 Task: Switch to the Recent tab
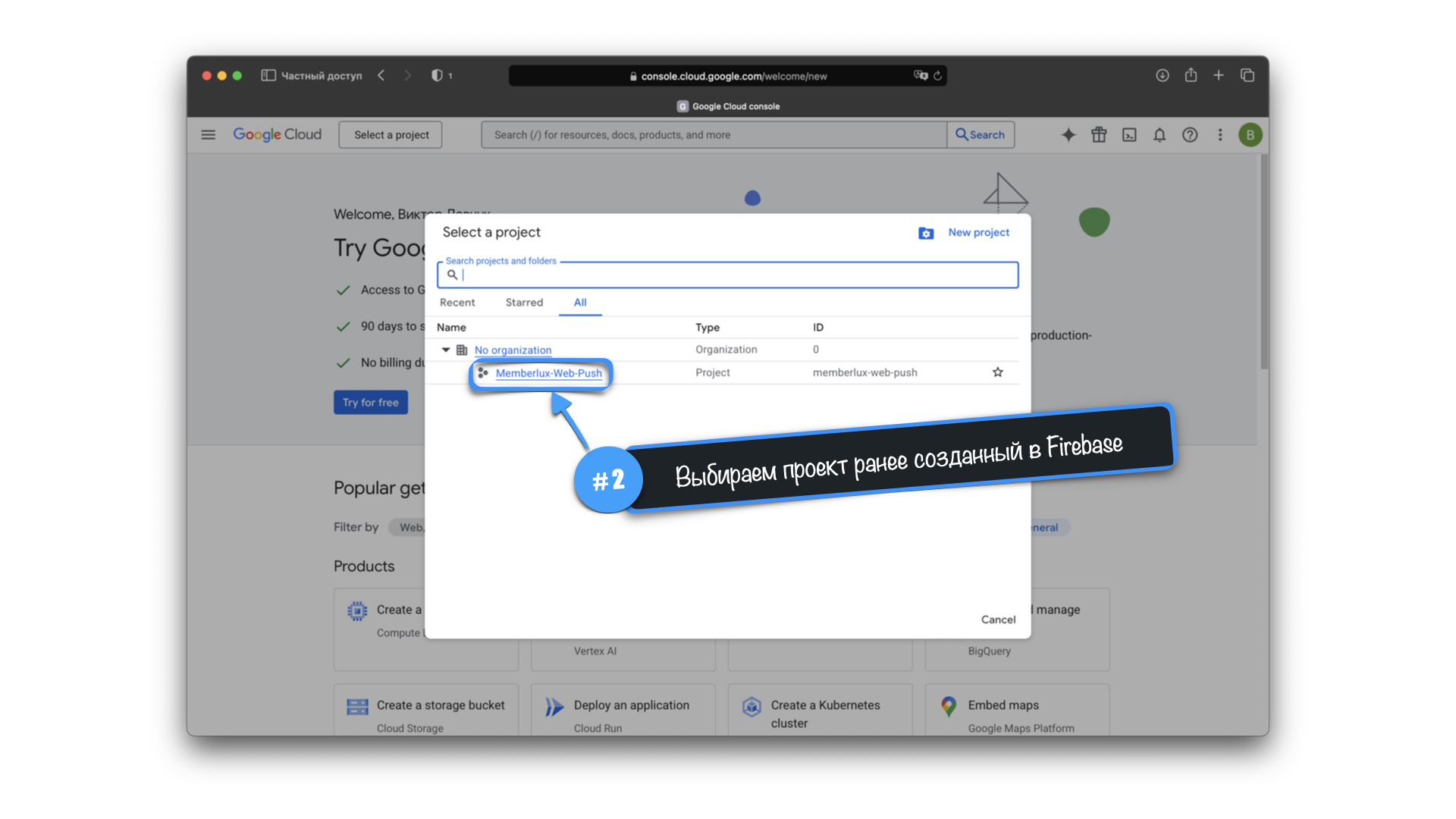(x=457, y=303)
